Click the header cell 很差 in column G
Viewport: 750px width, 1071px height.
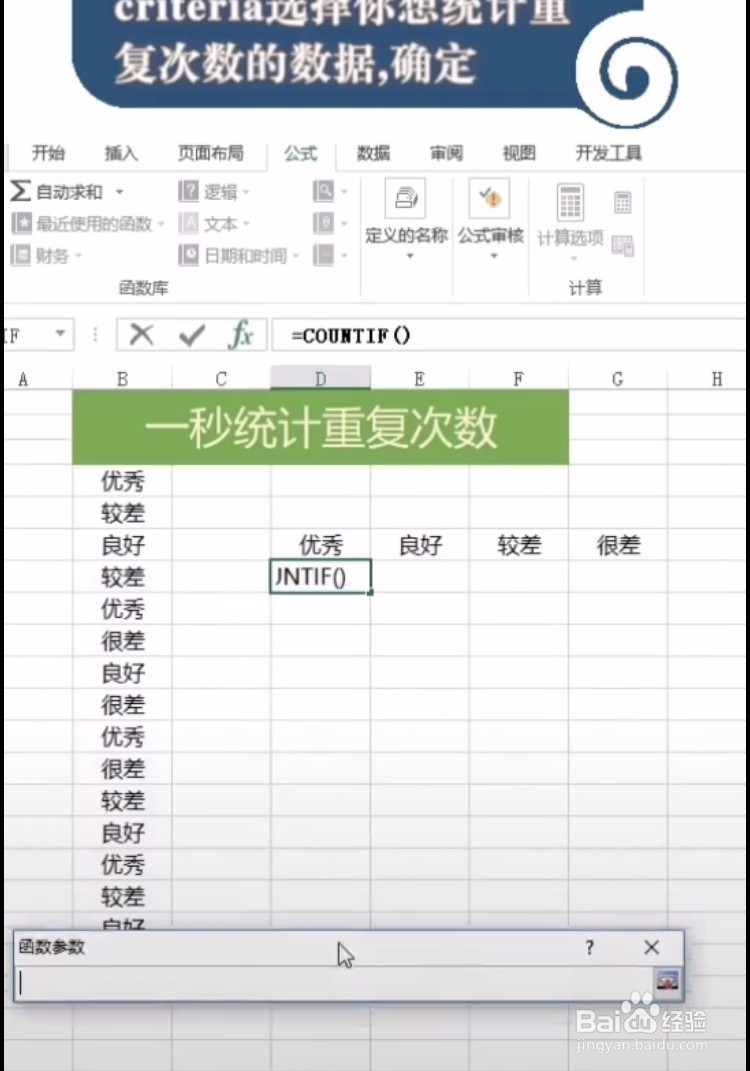[617, 544]
